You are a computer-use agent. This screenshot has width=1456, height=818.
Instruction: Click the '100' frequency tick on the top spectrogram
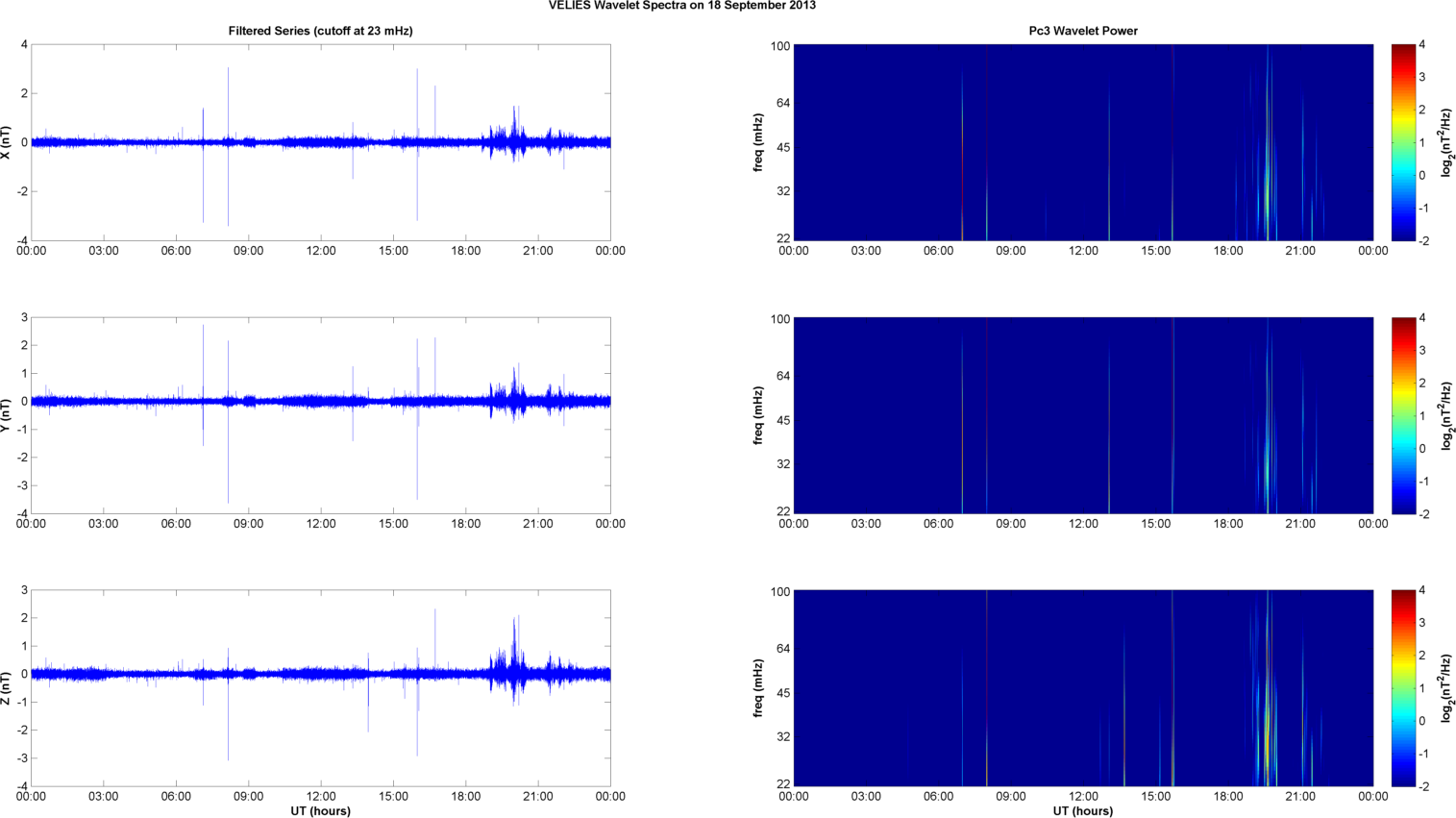779,46
